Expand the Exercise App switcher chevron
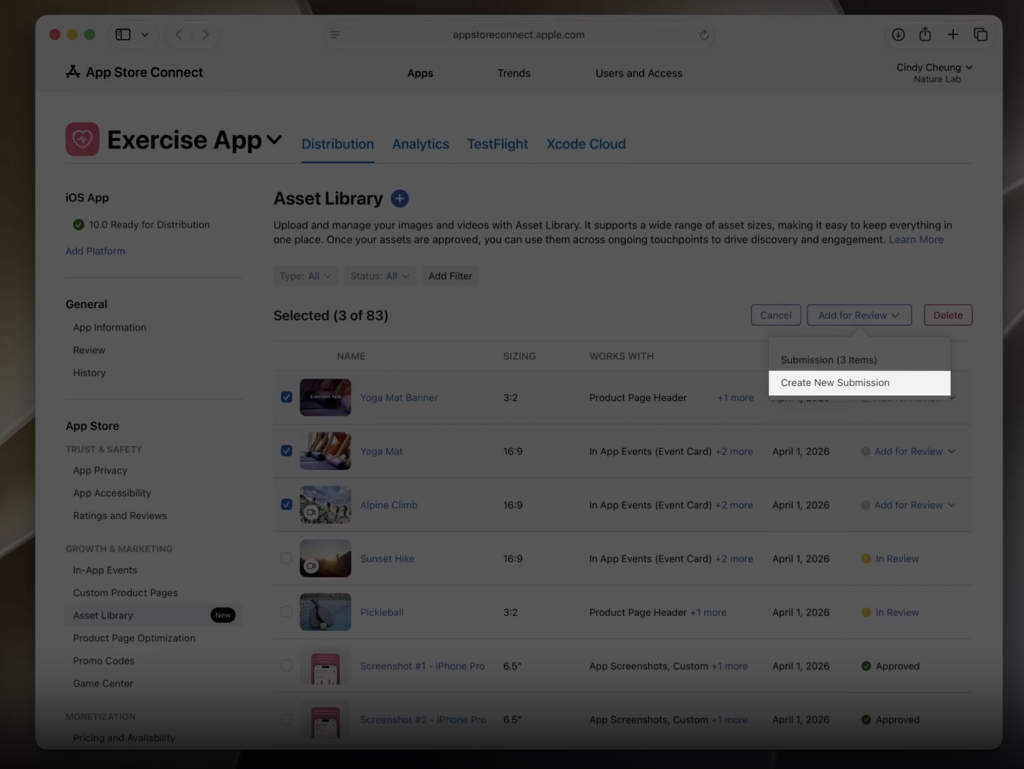Screen dimensions: 1024x769 [274, 139]
